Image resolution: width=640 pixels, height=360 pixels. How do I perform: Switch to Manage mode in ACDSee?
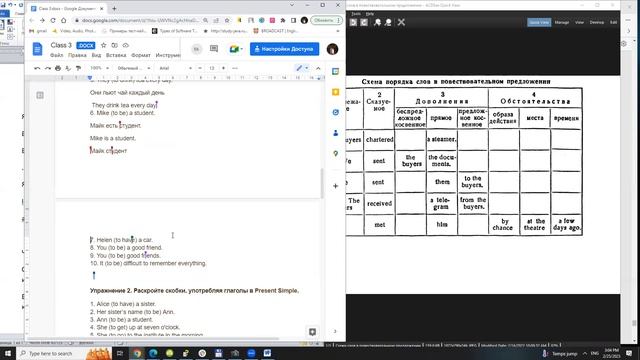[x=562, y=22]
